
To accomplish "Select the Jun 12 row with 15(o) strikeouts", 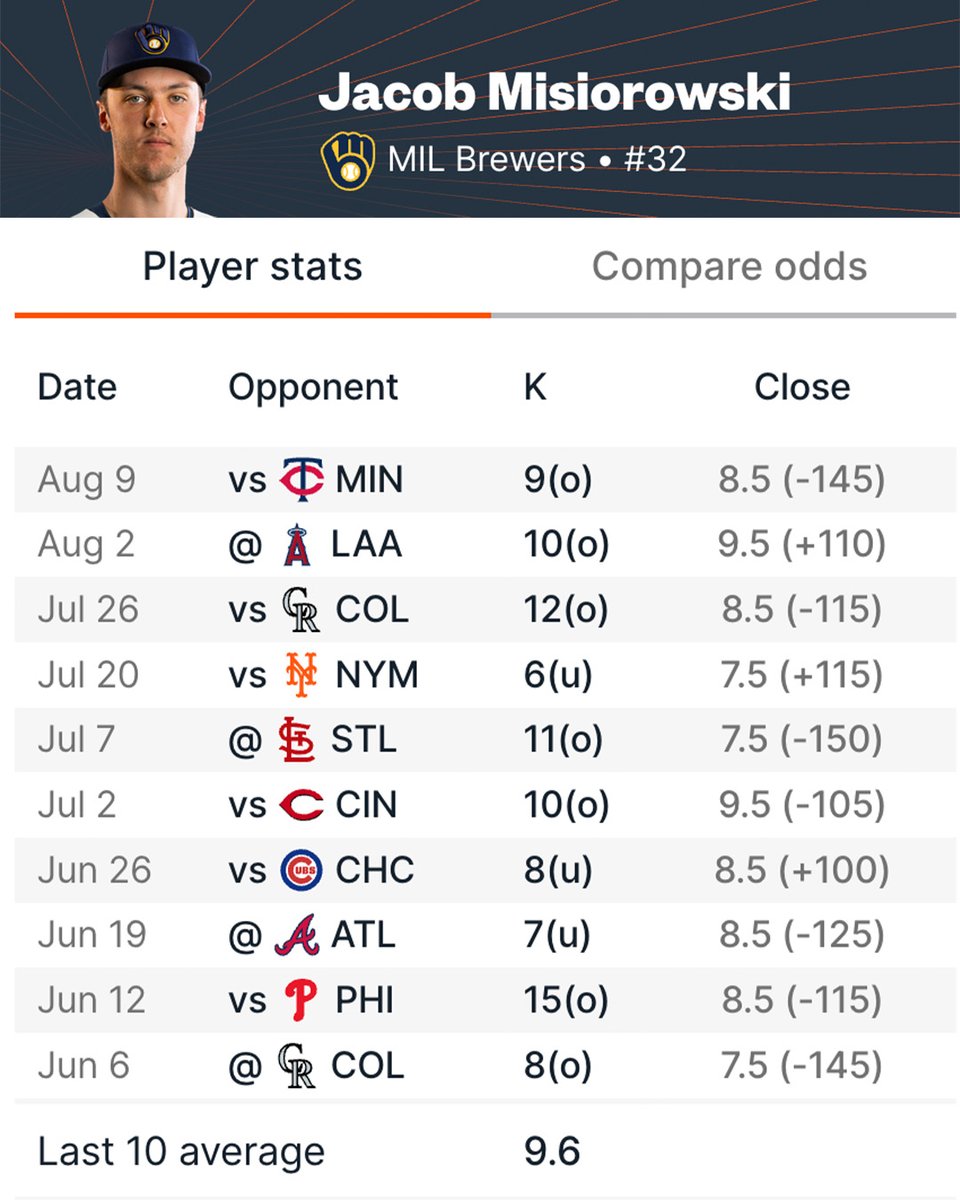I will (x=485, y=1000).
